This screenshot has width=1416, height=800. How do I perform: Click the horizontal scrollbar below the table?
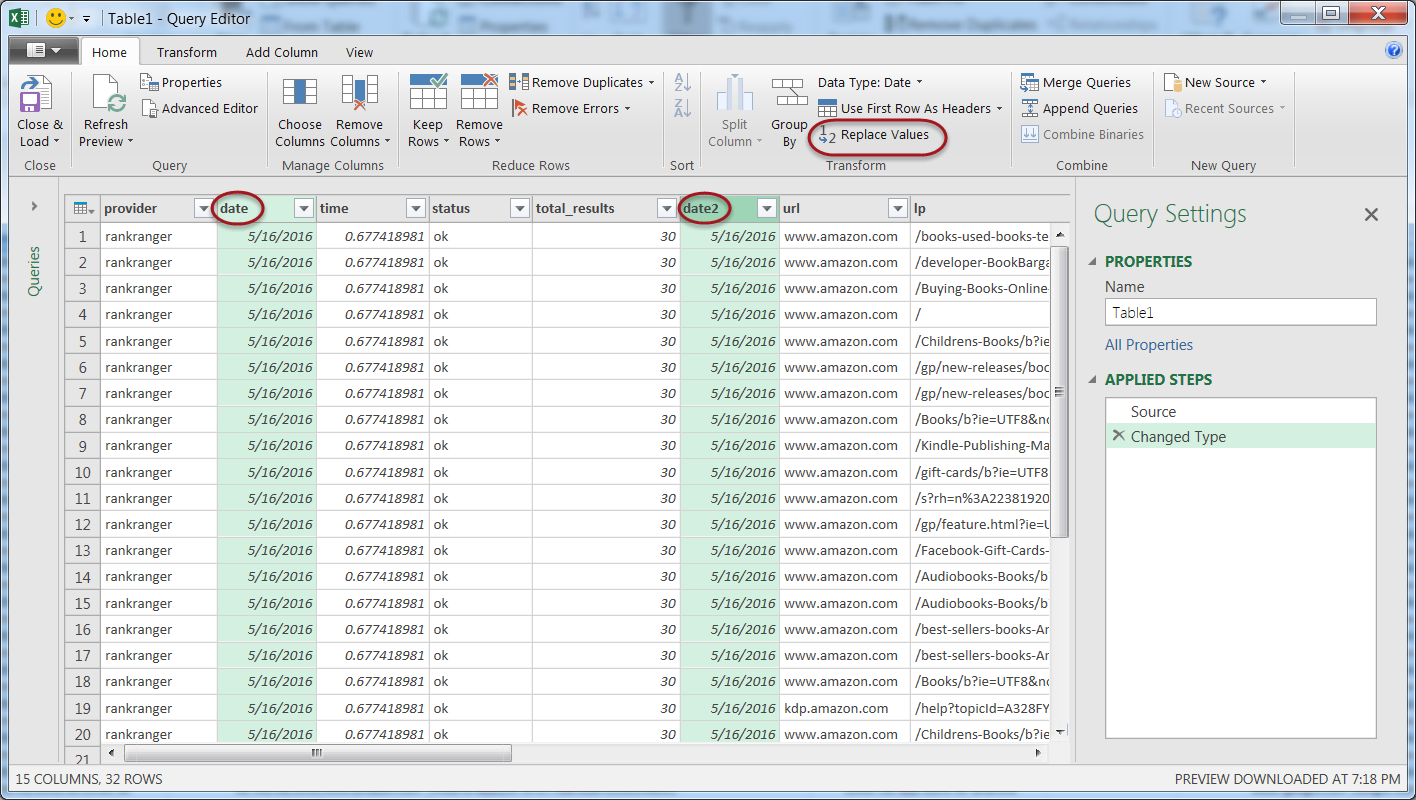(316, 753)
